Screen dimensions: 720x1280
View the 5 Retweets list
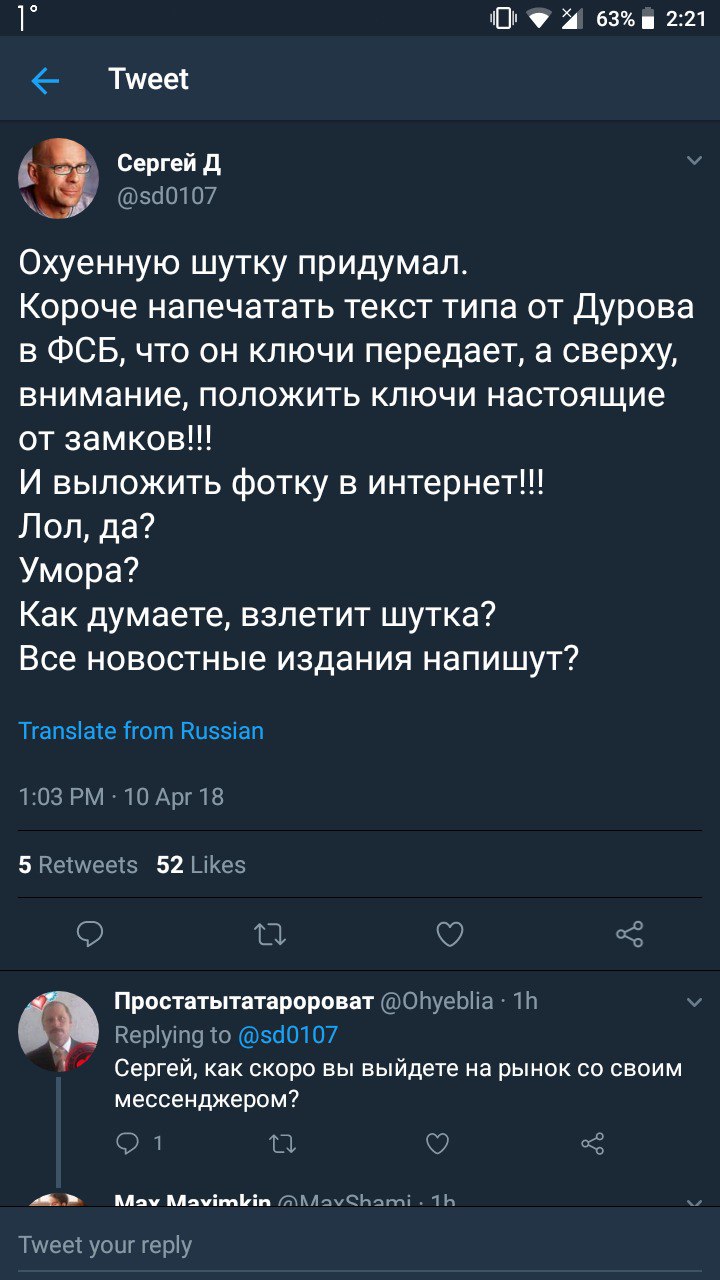click(x=78, y=865)
